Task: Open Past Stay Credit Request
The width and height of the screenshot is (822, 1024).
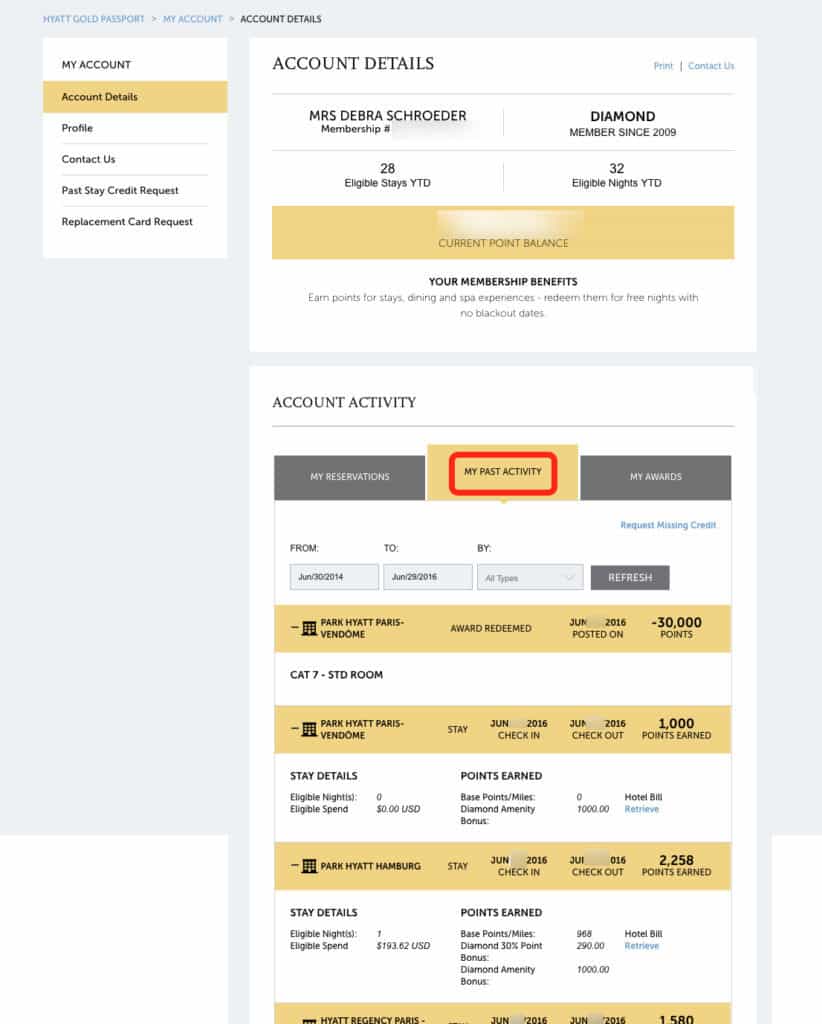Action: coord(120,190)
